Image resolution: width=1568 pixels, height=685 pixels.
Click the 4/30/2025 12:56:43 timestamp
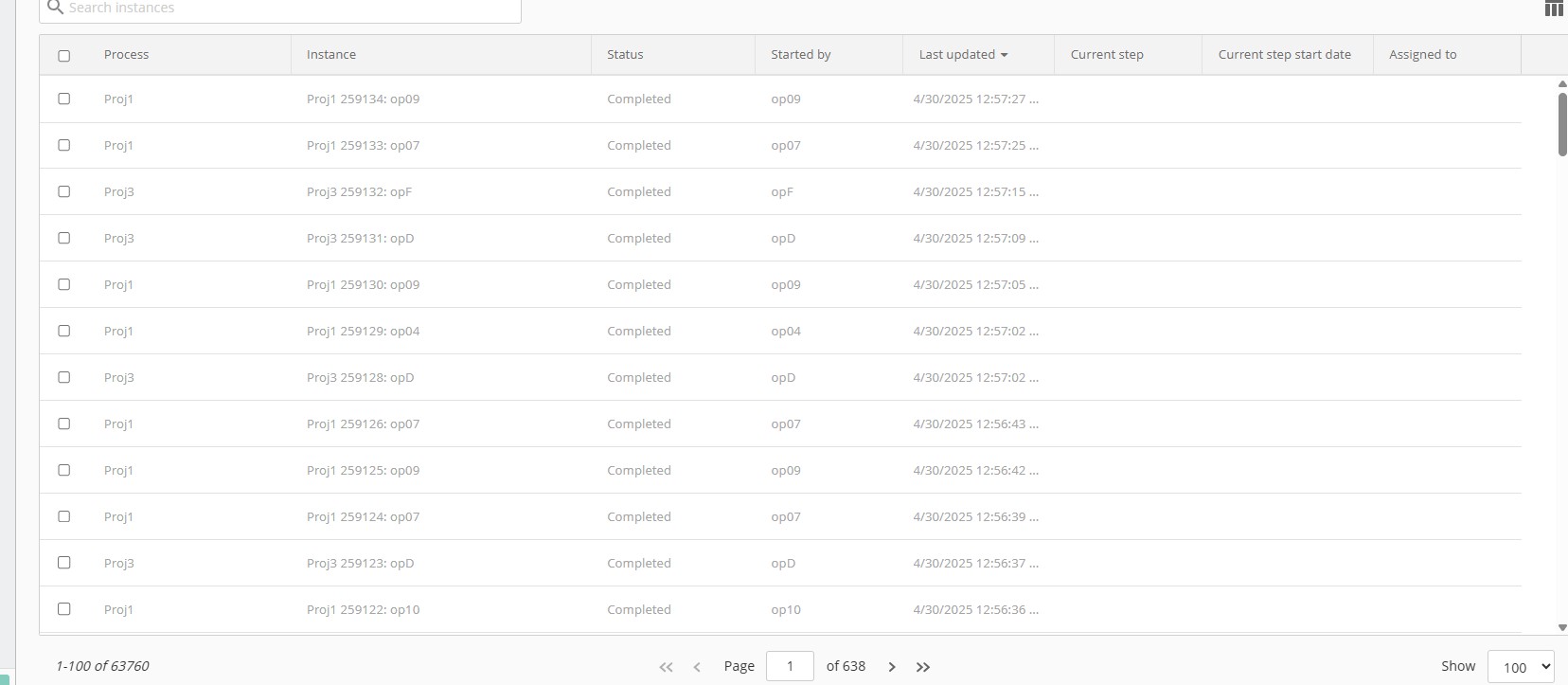[975, 424]
